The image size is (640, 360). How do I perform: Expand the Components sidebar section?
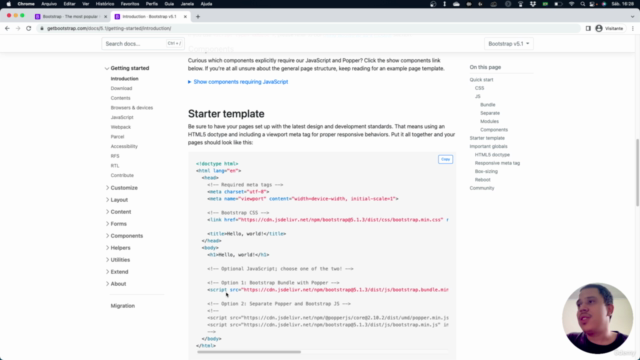point(124,236)
